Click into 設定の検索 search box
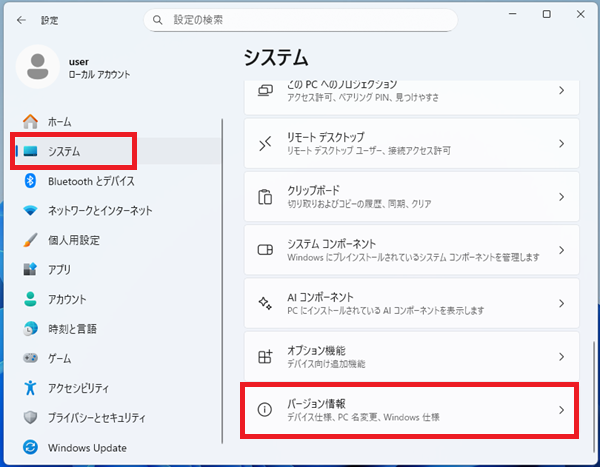This screenshot has width=600, height=467. point(300,20)
